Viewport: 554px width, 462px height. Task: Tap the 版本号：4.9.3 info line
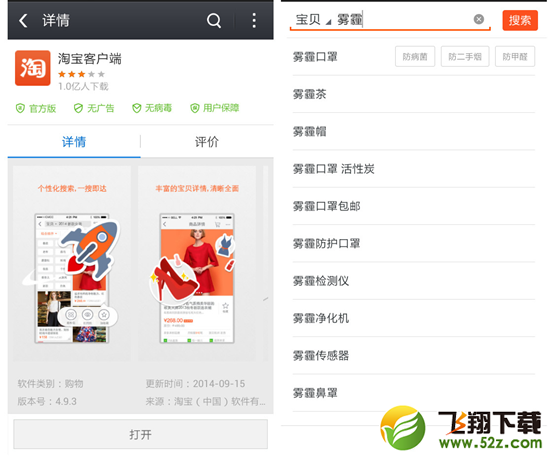47,401
